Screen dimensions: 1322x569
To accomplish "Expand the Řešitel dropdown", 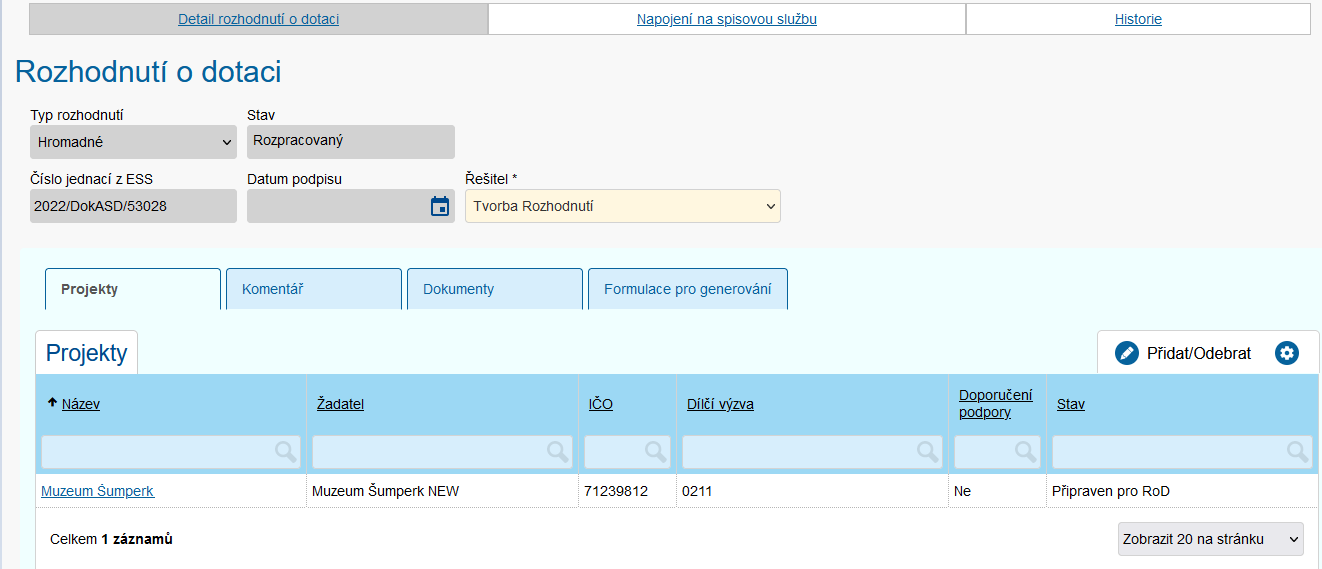I will point(622,206).
